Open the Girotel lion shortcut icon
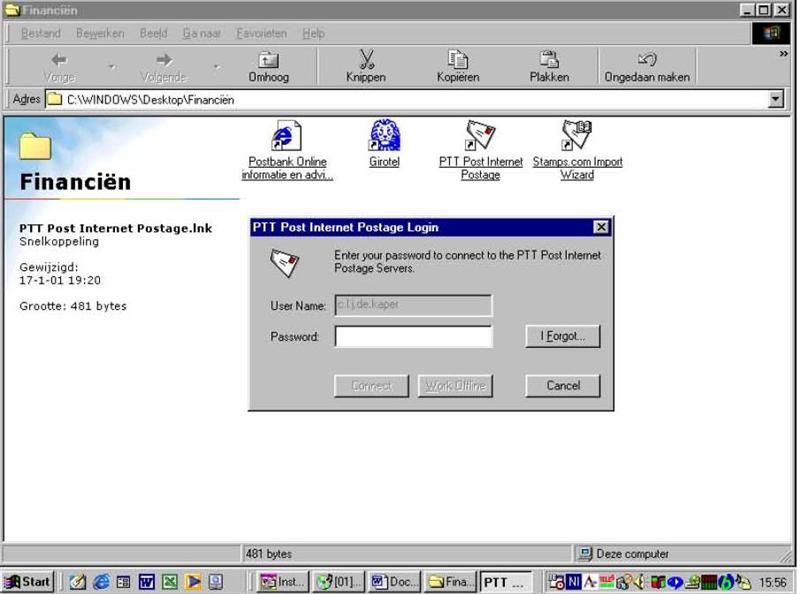The height and width of the screenshot is (594, 800). 384,135
